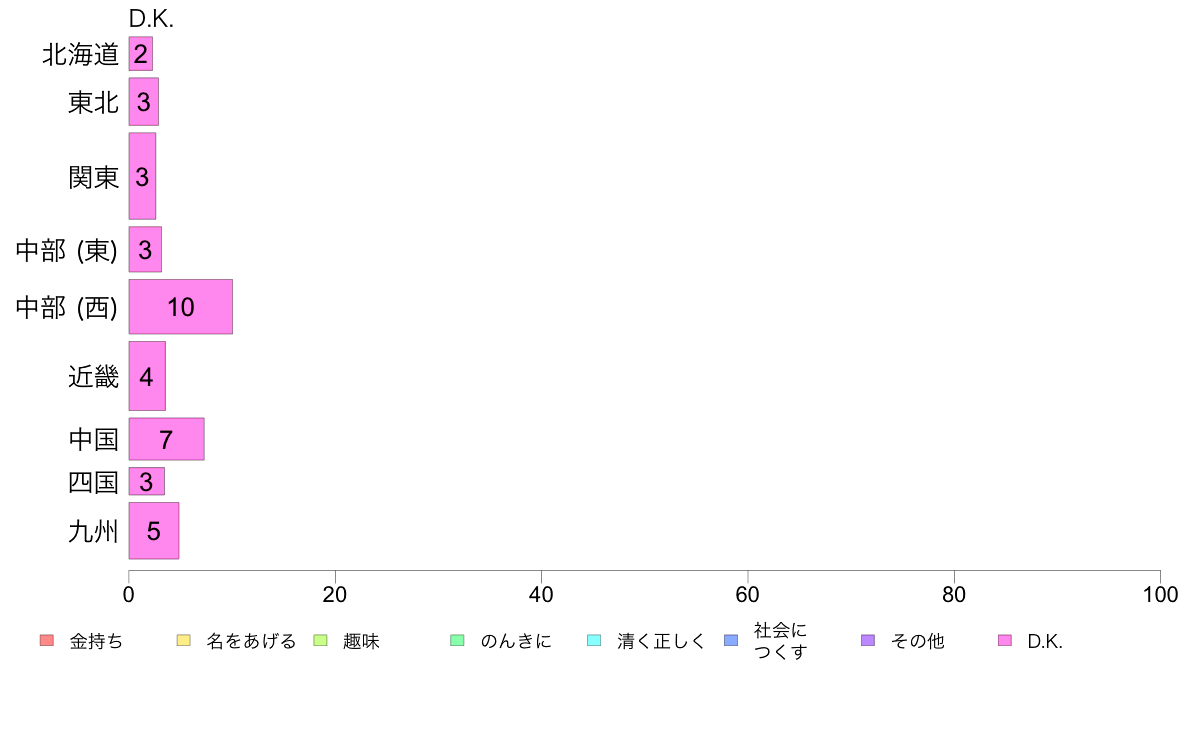
Task: Select the 中部 (西) bar showing 10
Action: 180,307
